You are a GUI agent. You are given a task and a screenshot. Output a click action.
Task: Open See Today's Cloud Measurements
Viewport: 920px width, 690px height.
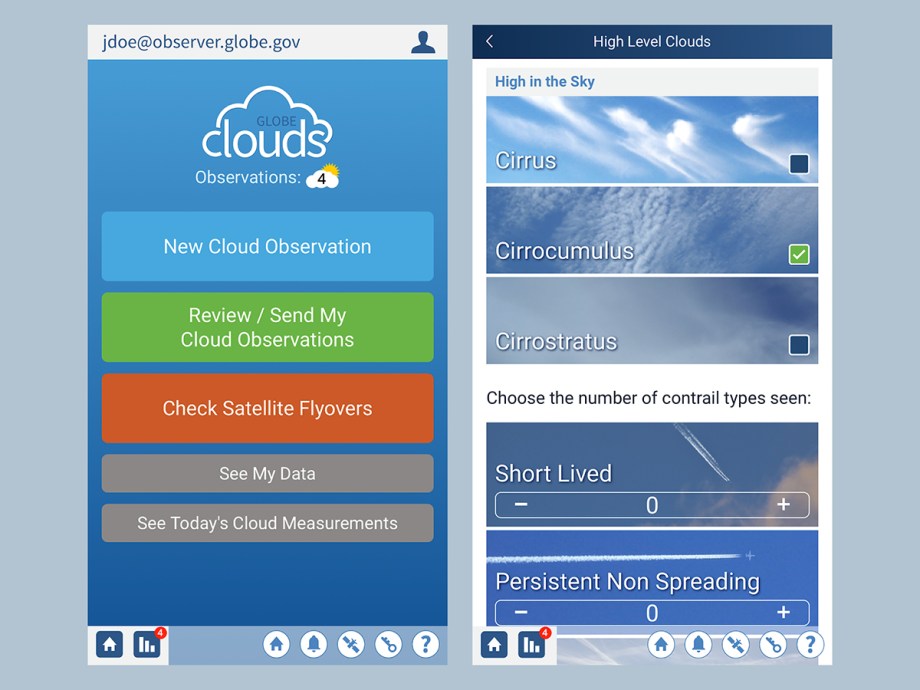[x=267, y=523]
